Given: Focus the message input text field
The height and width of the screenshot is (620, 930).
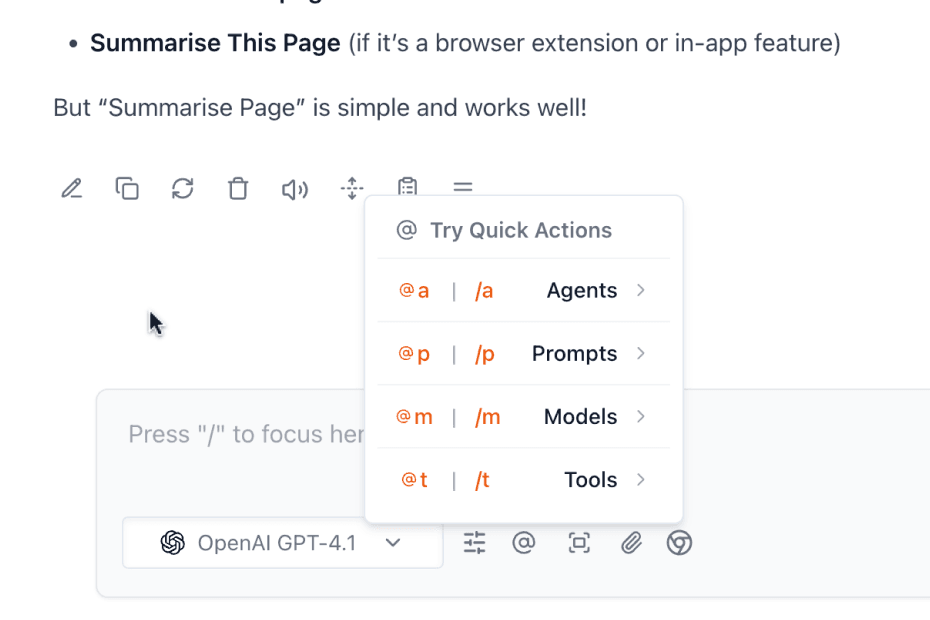Looking at the screenshot, I should 240,435.
